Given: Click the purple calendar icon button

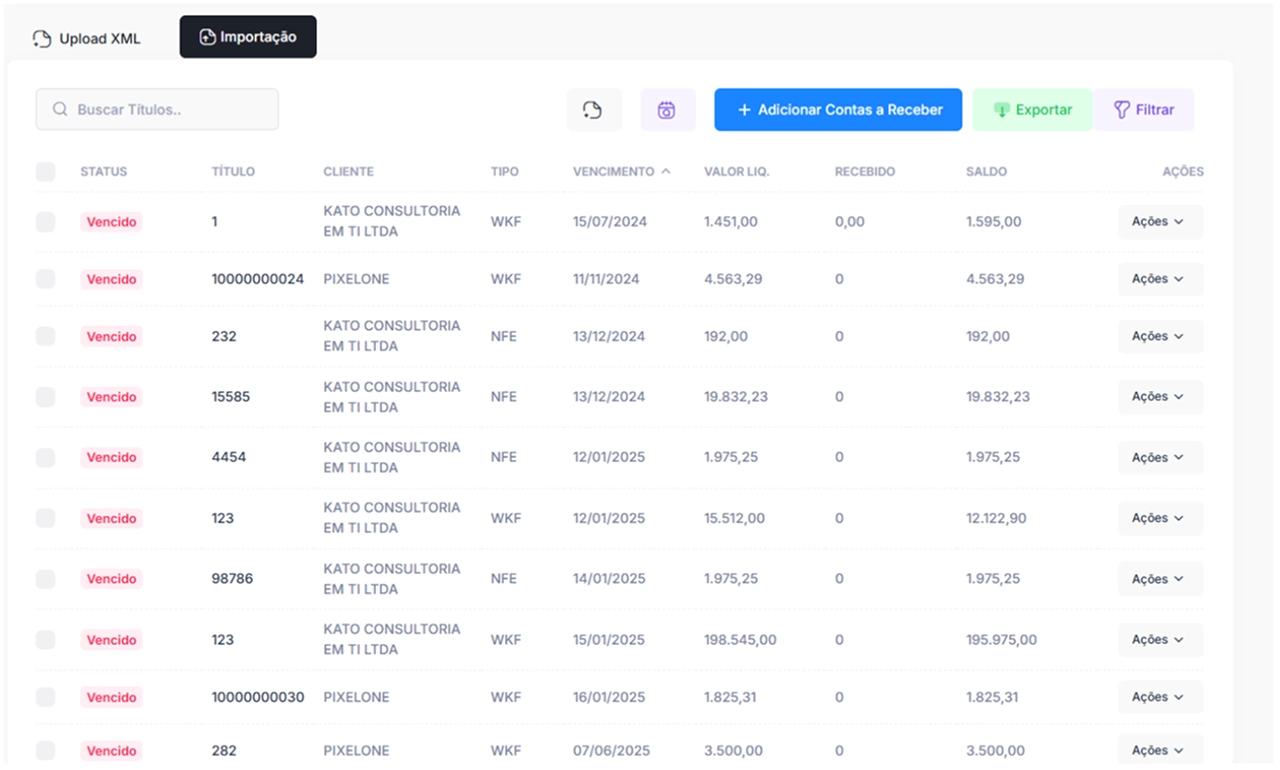Looking at the screenshot, I should [667, 110].
